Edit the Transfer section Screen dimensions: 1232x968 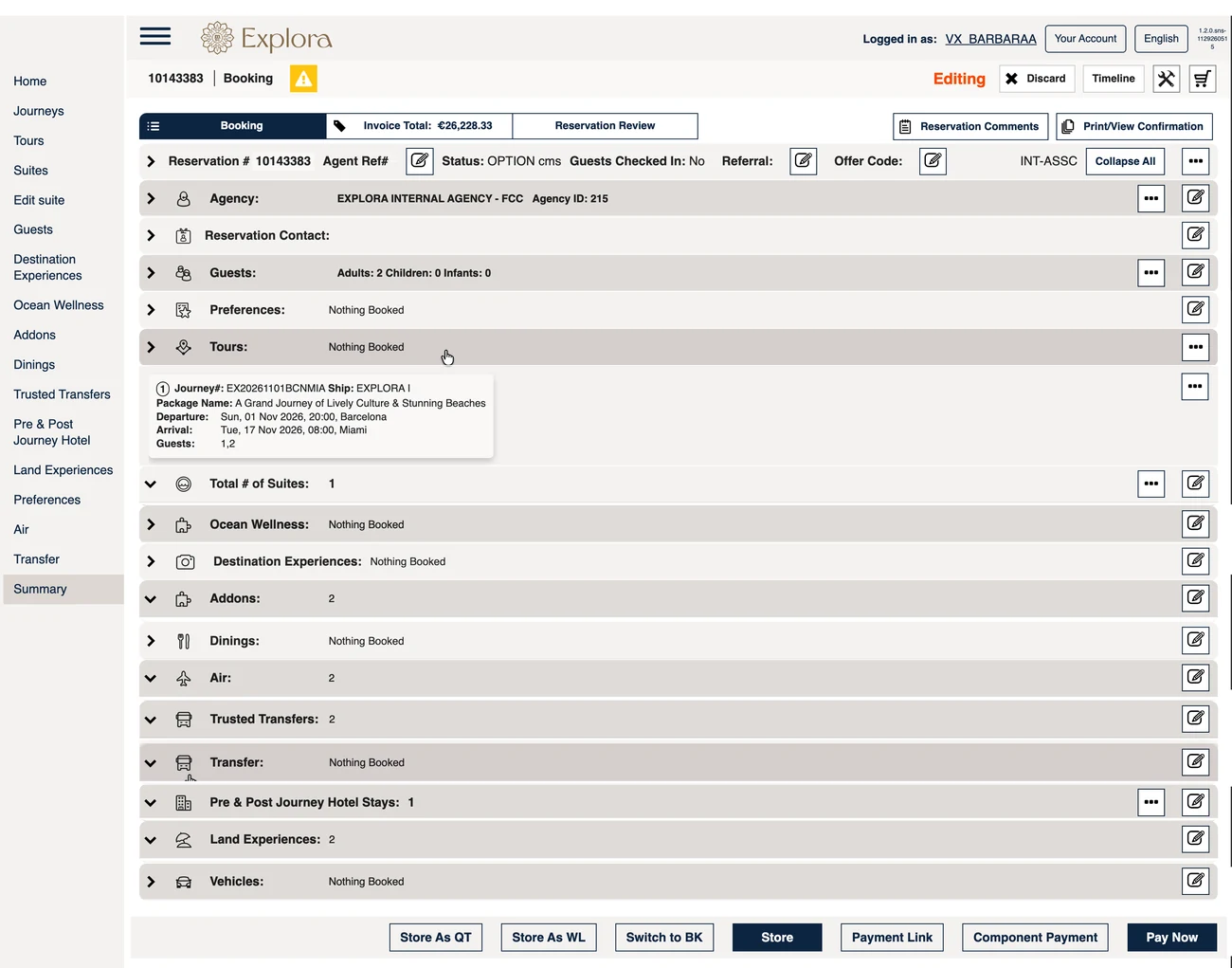coord(1196,762)
